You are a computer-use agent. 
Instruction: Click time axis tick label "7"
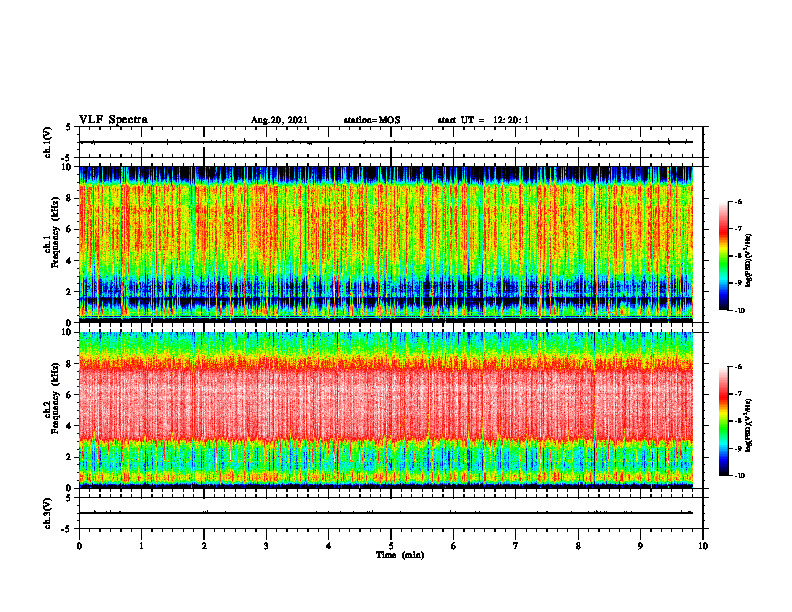516,546
